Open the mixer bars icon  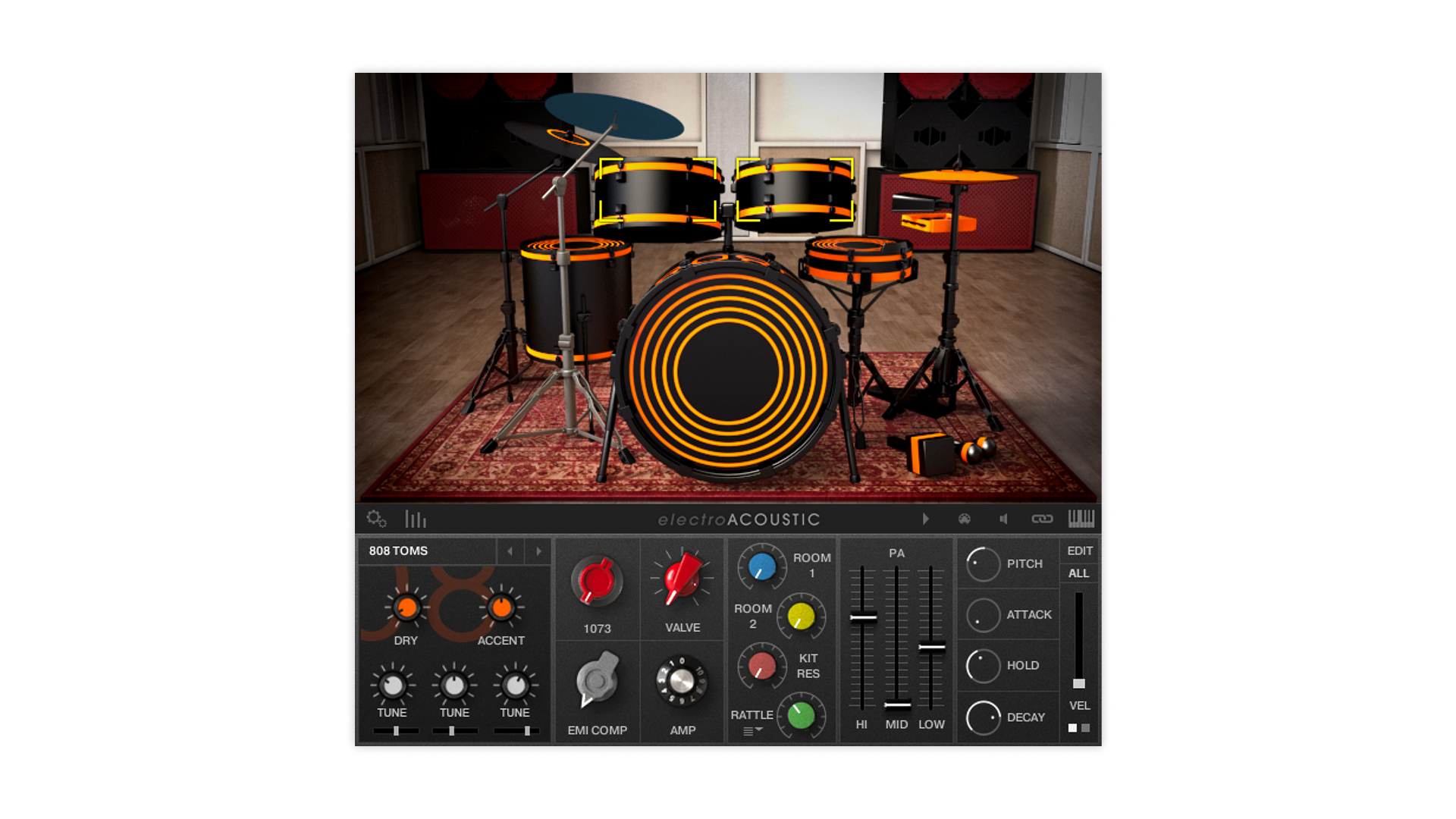(415, 519)
